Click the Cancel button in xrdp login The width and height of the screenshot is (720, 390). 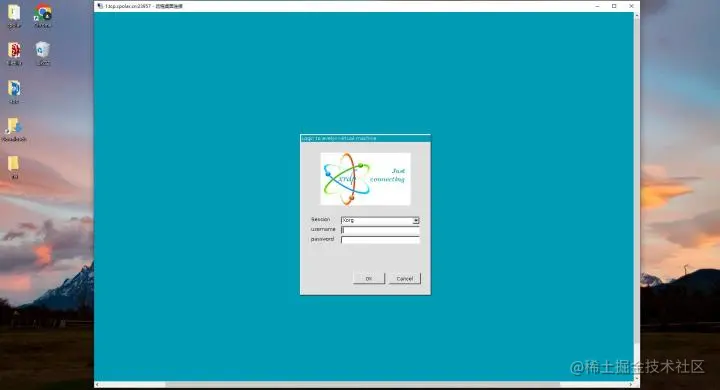(405, 278)
